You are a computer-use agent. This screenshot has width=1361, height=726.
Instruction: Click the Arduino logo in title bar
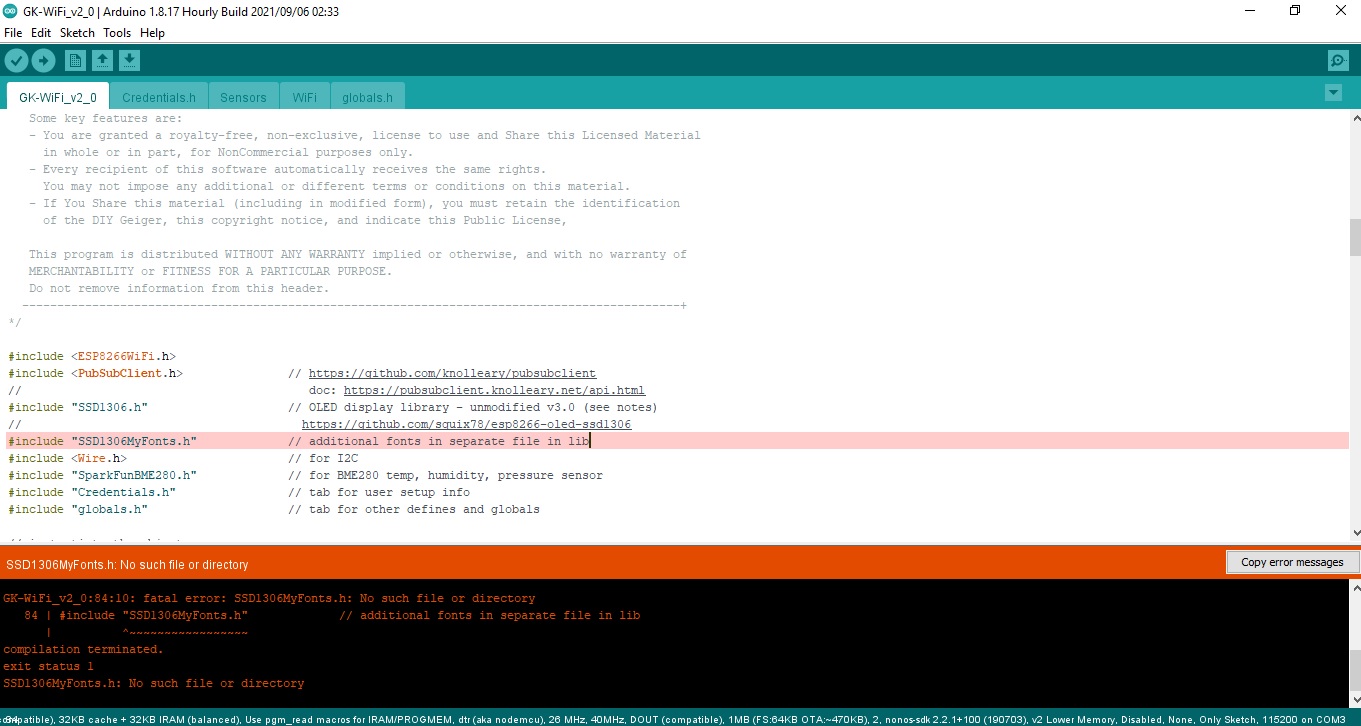point(10,11)
